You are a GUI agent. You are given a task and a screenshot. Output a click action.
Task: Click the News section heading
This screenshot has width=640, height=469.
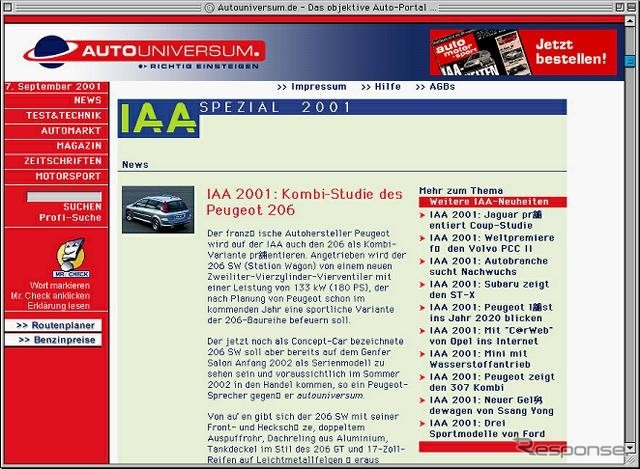point(135,164)
